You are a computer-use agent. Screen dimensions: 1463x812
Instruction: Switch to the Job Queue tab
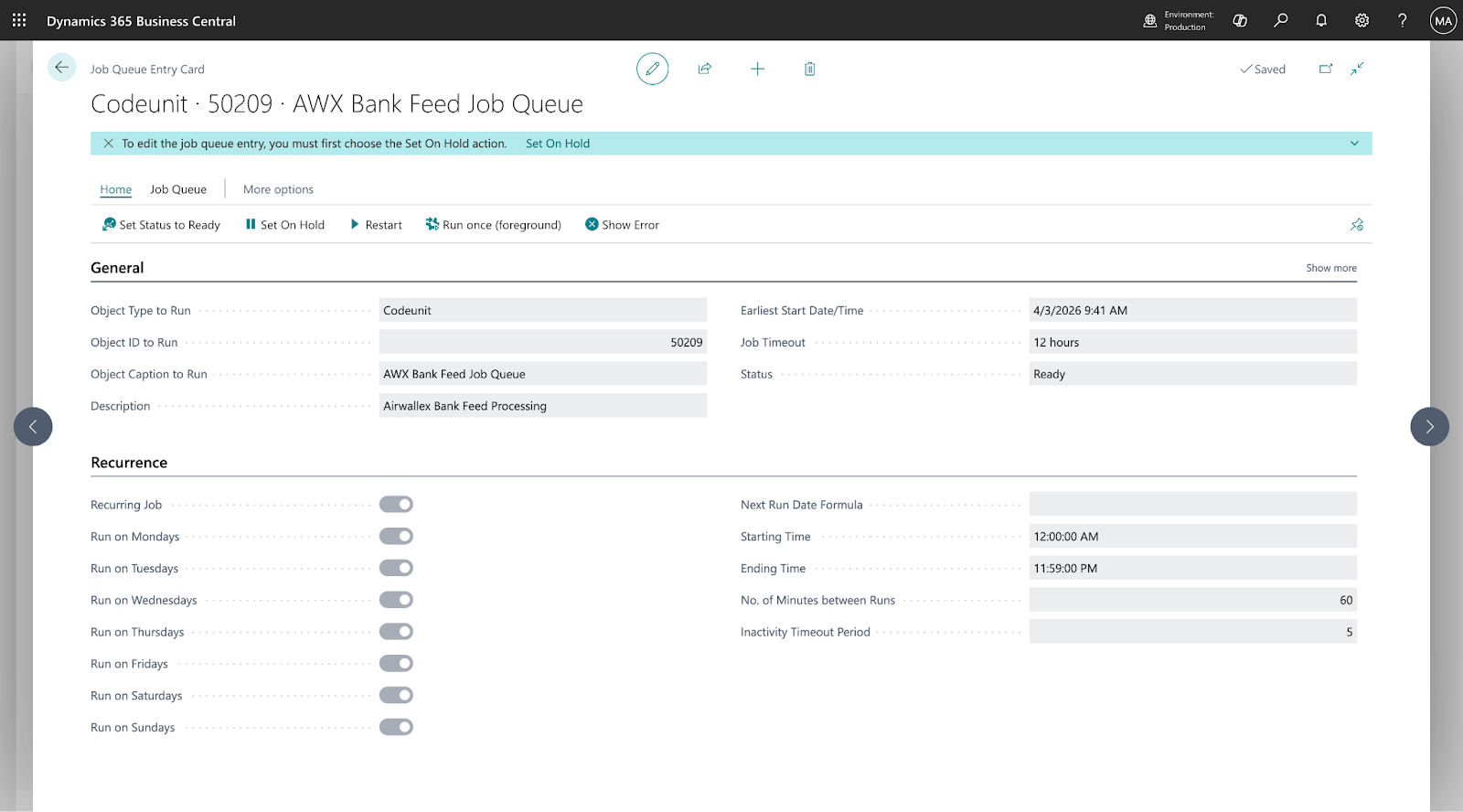coord(178,189)
